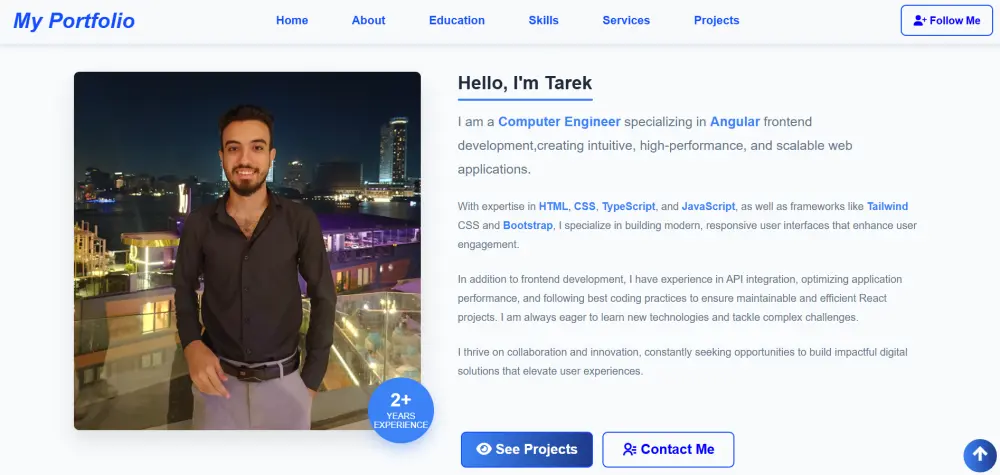Click the highlighted Computer Engineer text
The width and height of the screenshot is (1000, 475).
coord(559,121)
